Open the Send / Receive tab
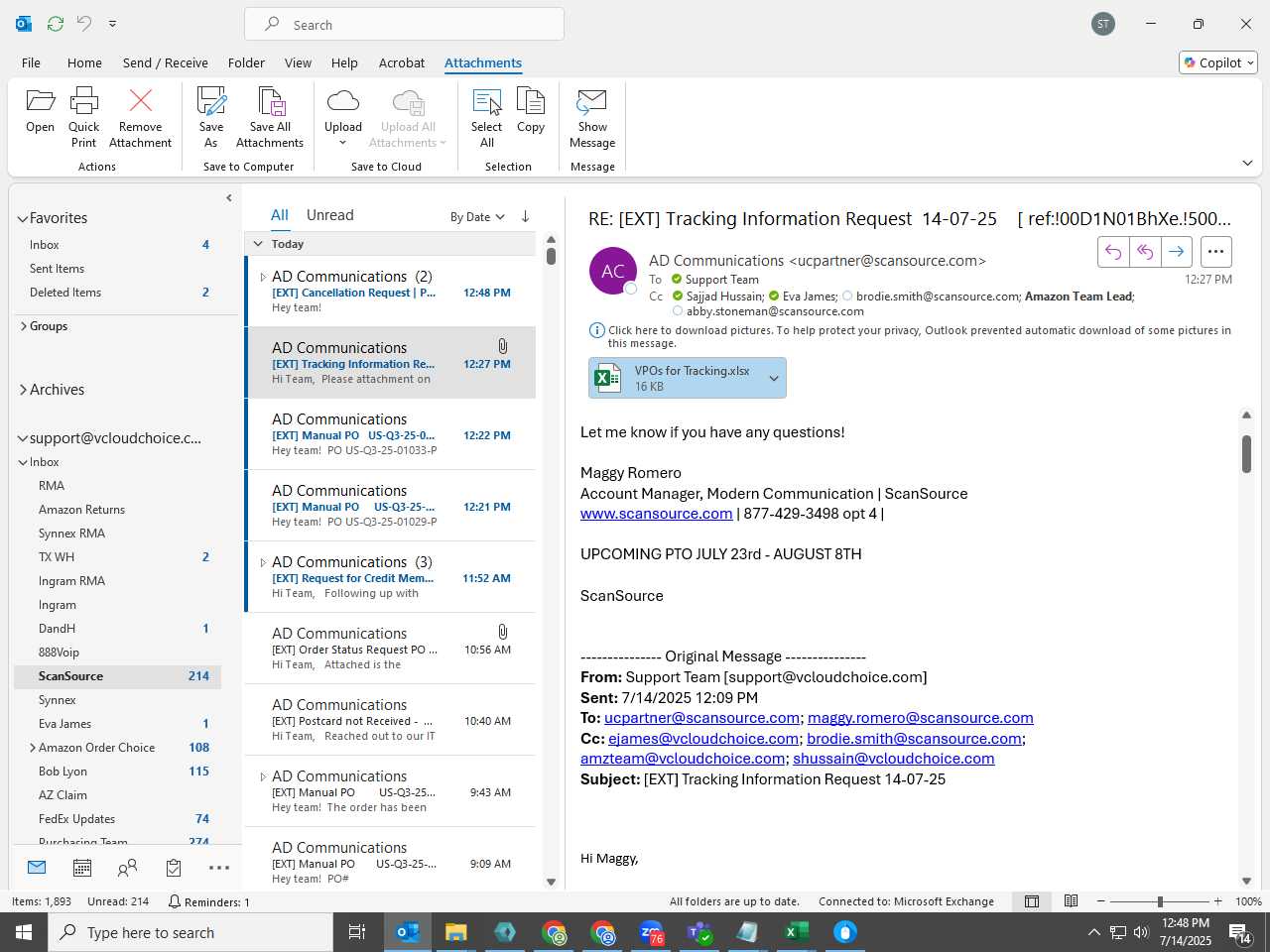Screen dimensions: 1270x952 pos(166,62)
